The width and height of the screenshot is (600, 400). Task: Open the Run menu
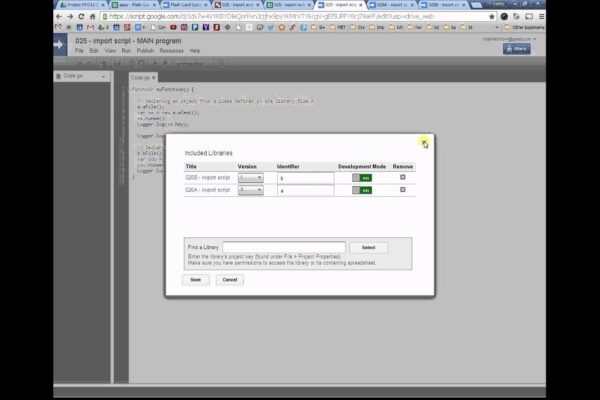coord(126,51)
